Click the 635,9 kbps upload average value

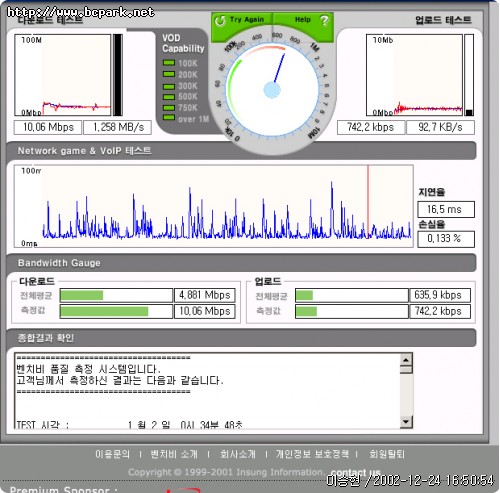[x=440, y=295]
